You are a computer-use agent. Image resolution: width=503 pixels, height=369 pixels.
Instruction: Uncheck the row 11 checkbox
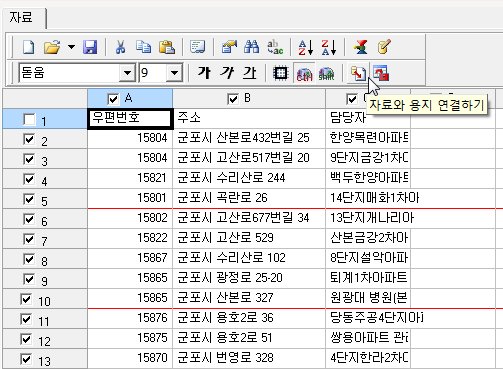click(x=26, y=319)
